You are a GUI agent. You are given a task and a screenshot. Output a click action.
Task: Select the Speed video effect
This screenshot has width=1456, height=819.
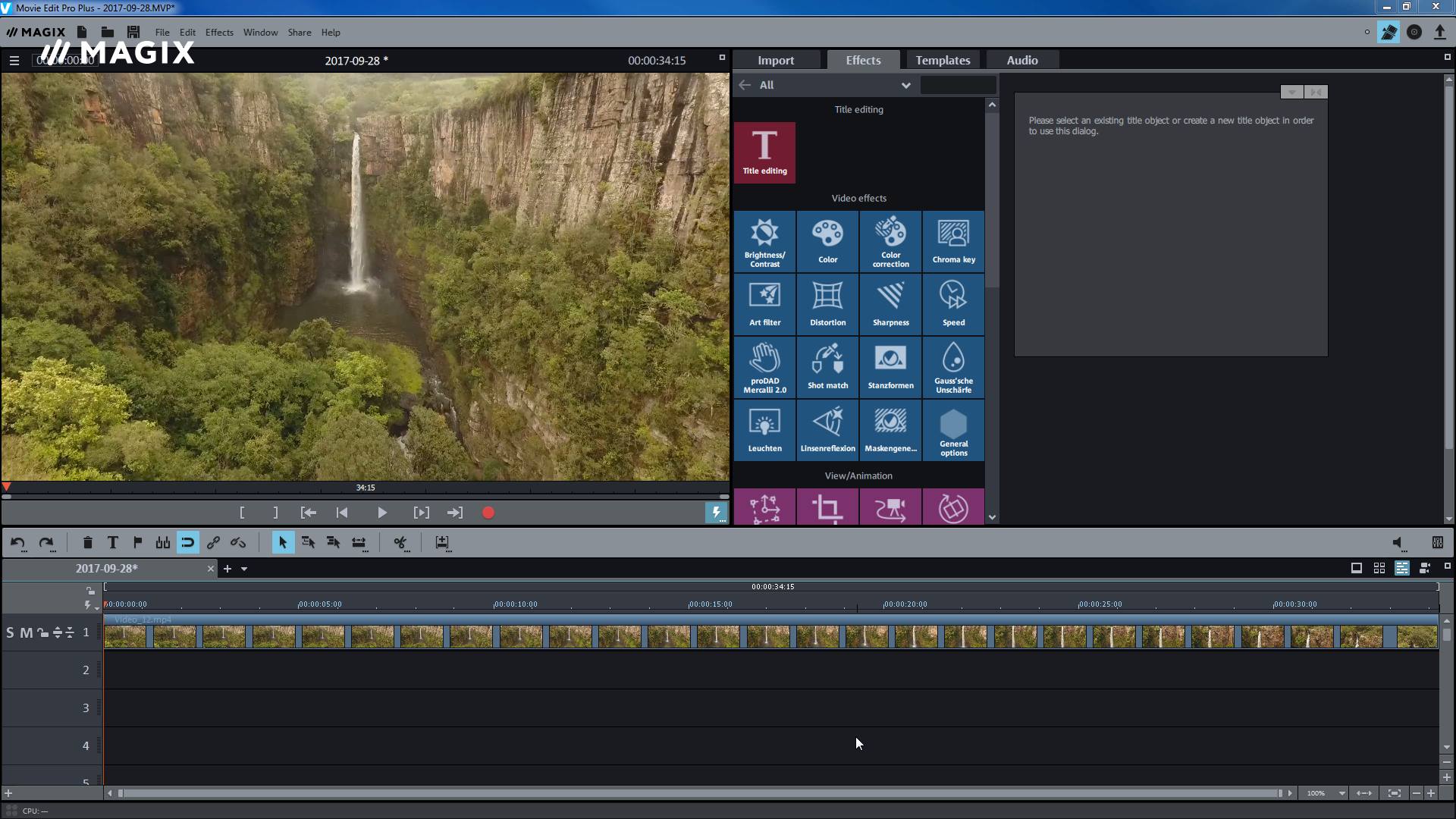click(953, 302)
